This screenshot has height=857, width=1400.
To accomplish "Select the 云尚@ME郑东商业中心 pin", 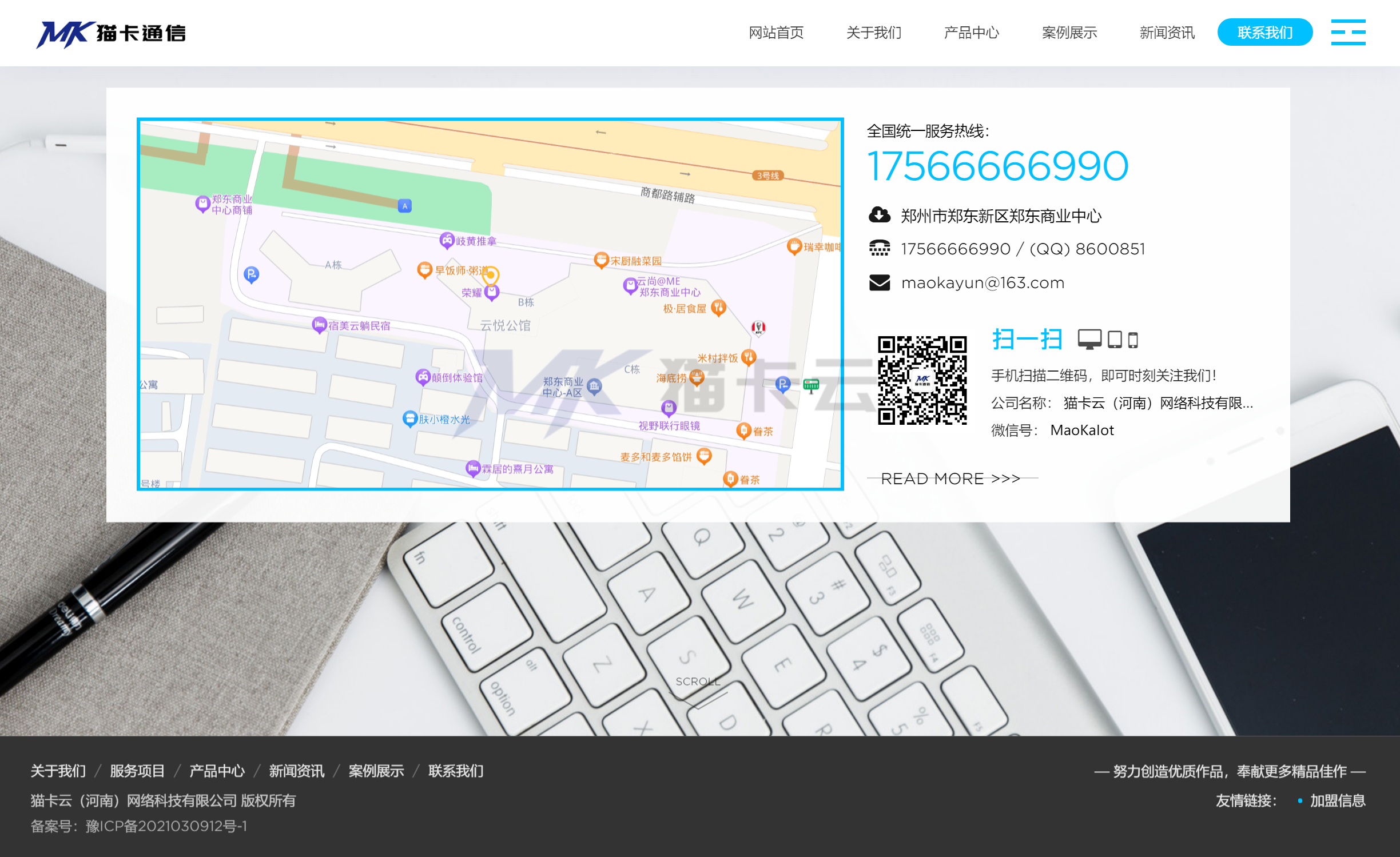I will 630,286.
